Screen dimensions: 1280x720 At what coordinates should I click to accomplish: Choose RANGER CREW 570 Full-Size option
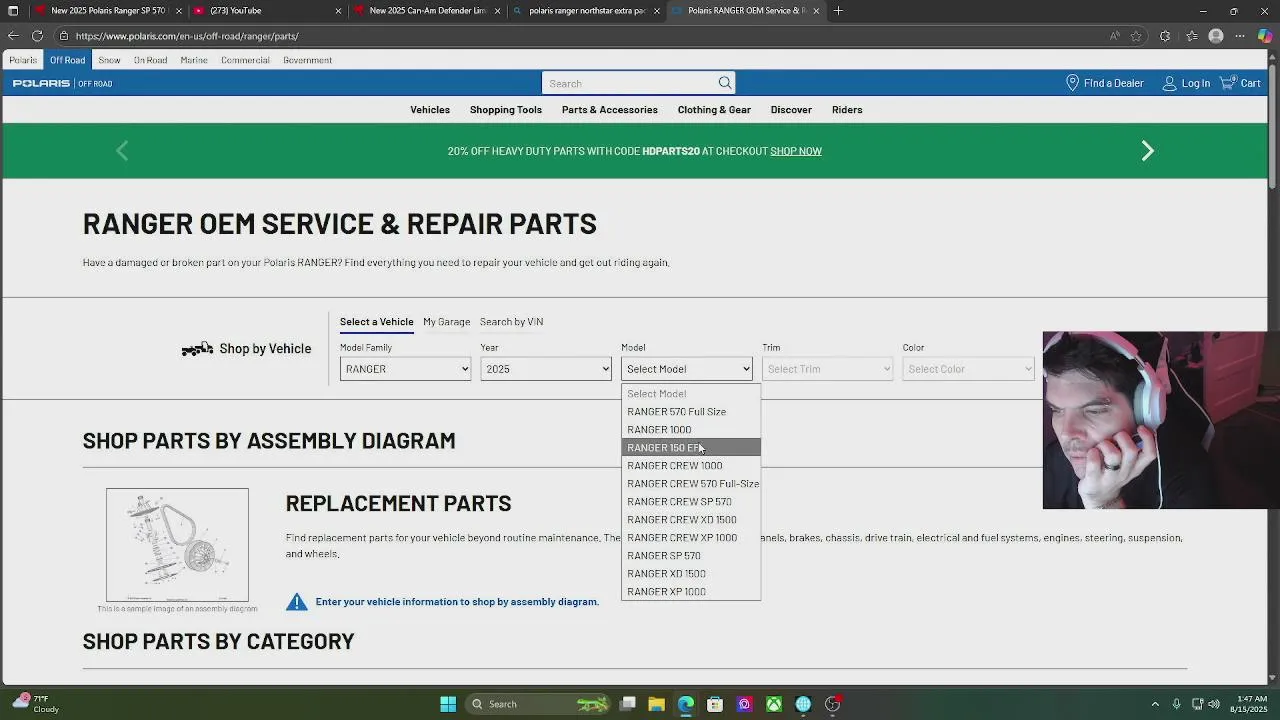click(x=691, y=484)
